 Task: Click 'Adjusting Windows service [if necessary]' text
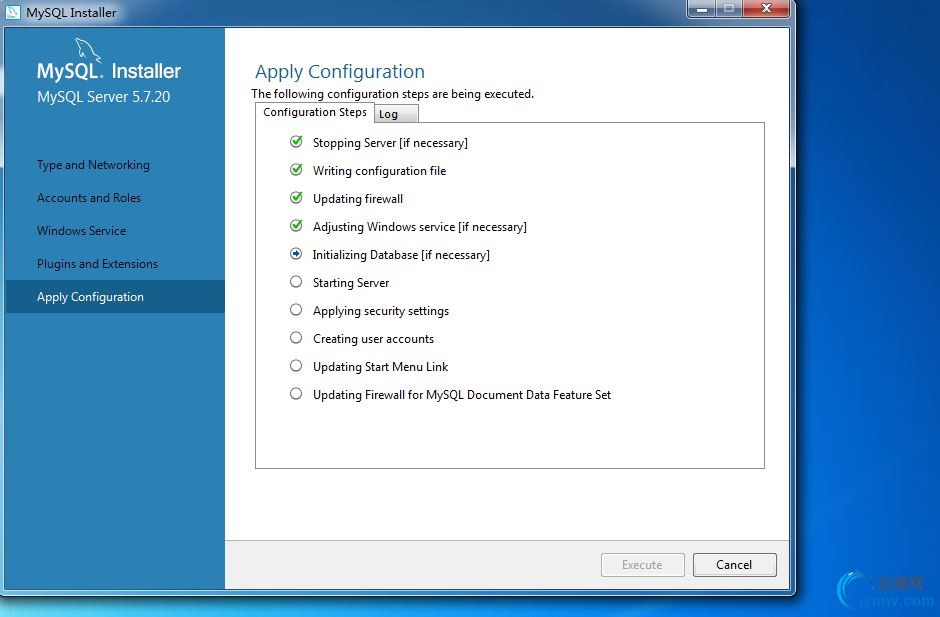(420, 227)
